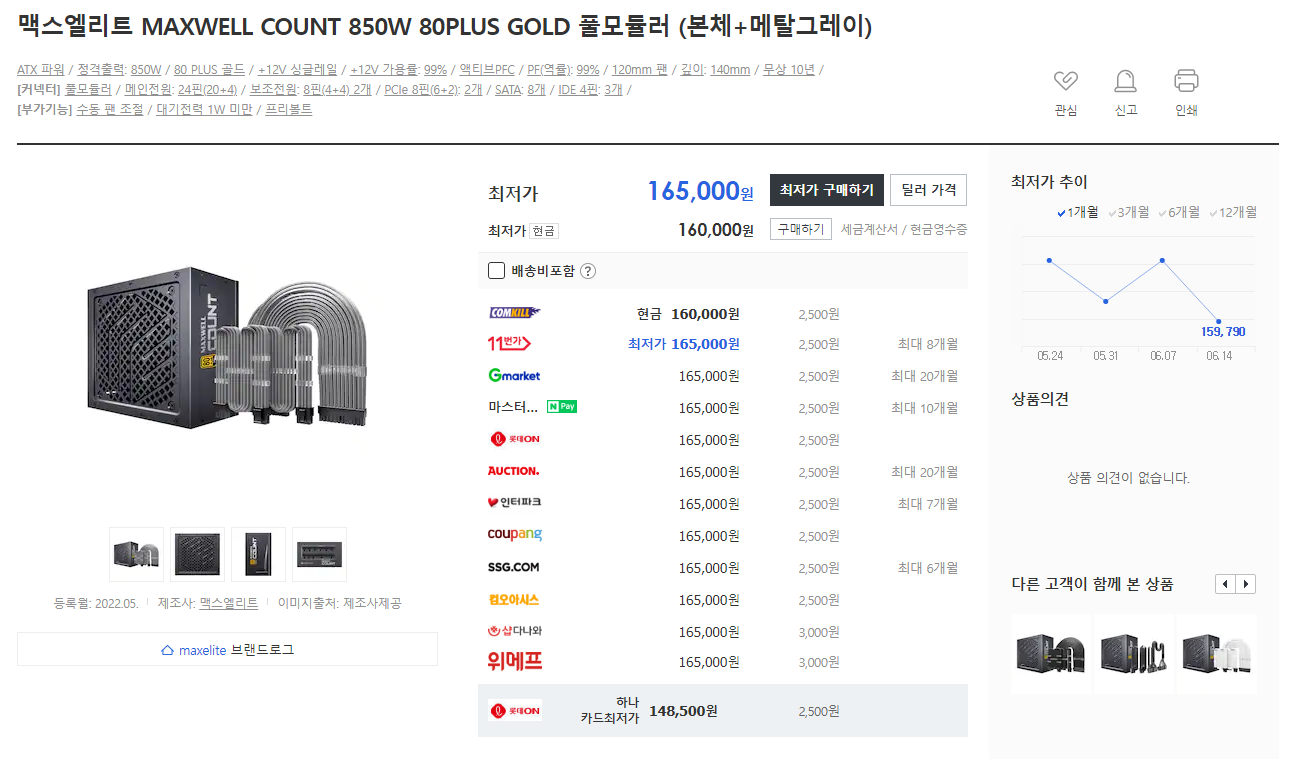Click the 수동 팬 조절 spec link
Screen dimensions: 1296x781
pyautogui.click(x=110, y=110)
